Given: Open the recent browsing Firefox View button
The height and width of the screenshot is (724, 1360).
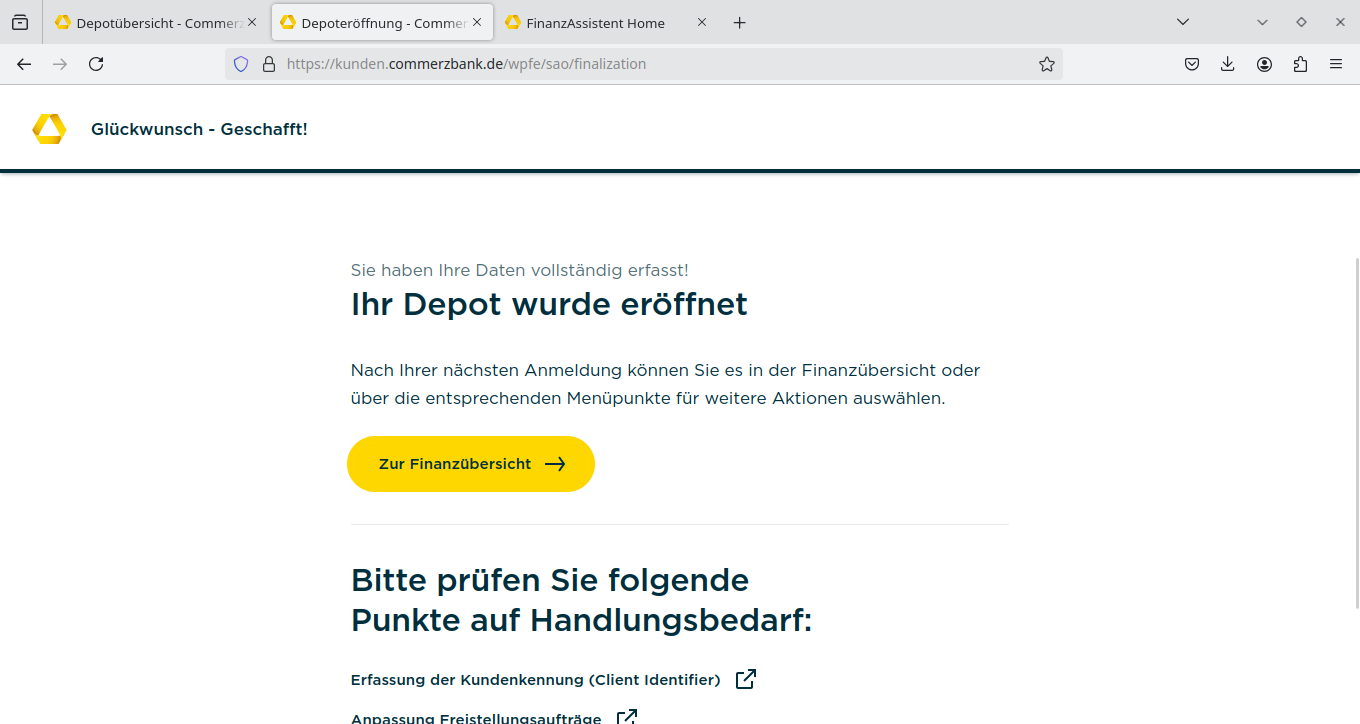Looking at the screenshot, I should coord(20,22).
